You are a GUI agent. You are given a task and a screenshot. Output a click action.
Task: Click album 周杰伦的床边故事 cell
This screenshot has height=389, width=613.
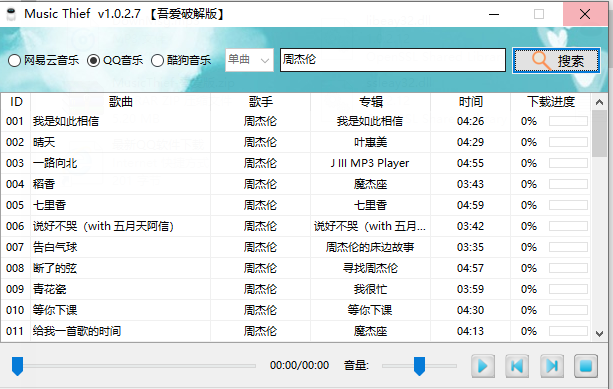pos(370,247)
